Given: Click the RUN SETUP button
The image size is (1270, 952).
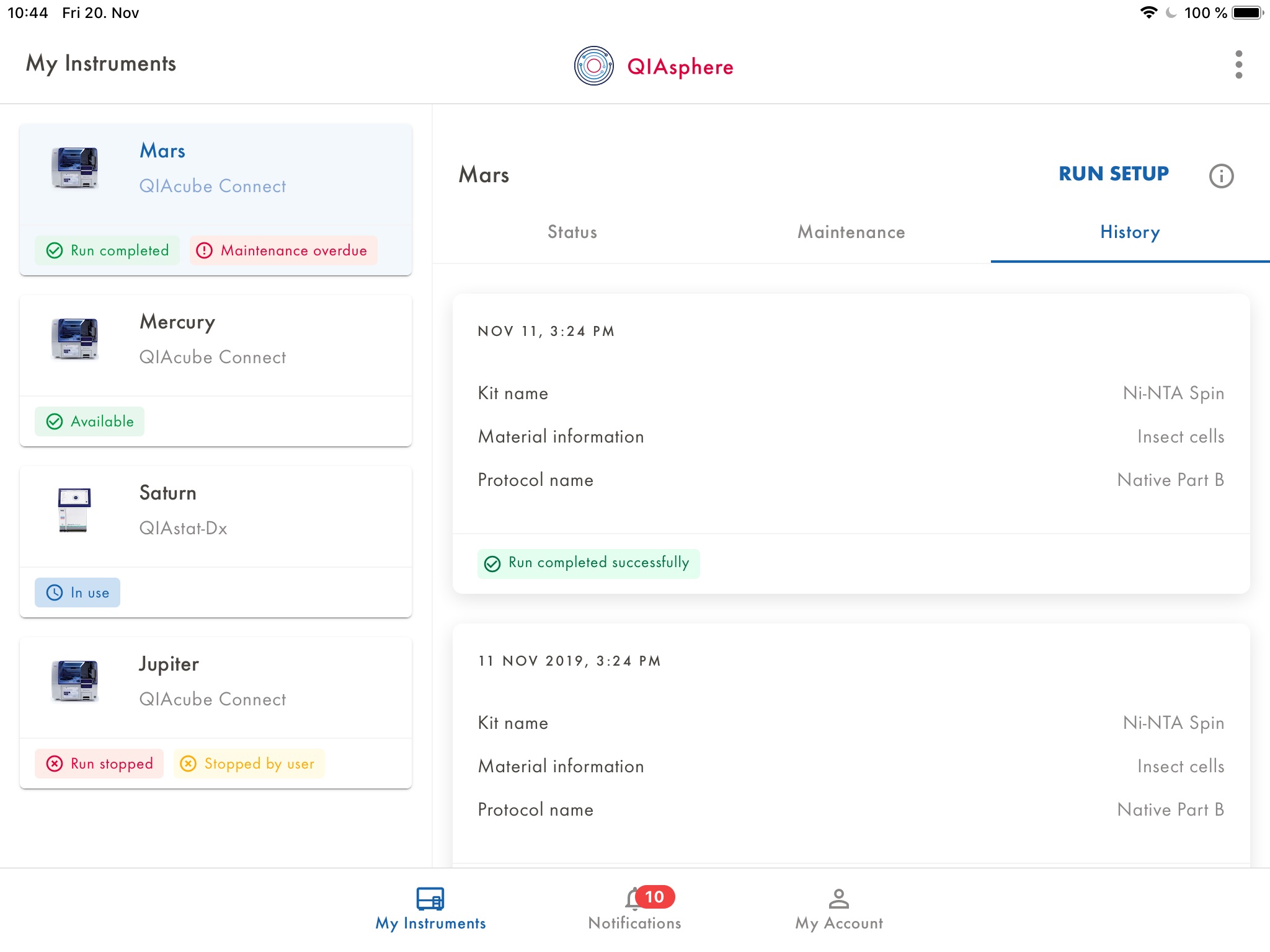Looking at the screenshot, I should point(1114,174).
